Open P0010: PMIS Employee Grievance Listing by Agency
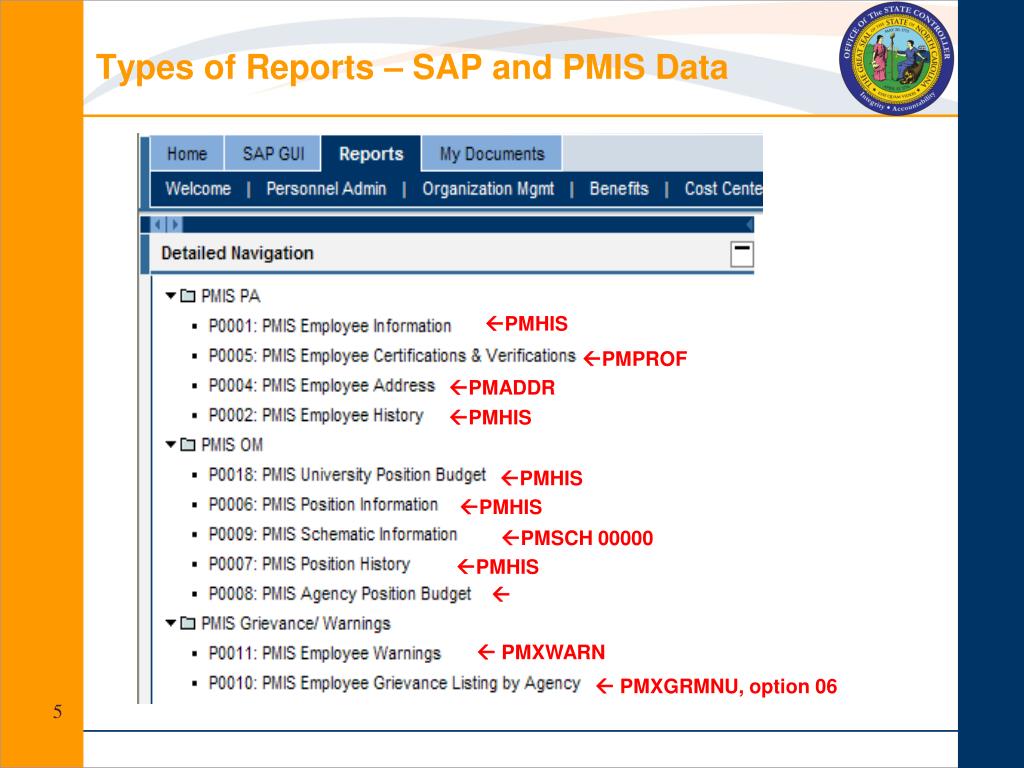Screen dimensions: 1024x768 coord(394,683)
